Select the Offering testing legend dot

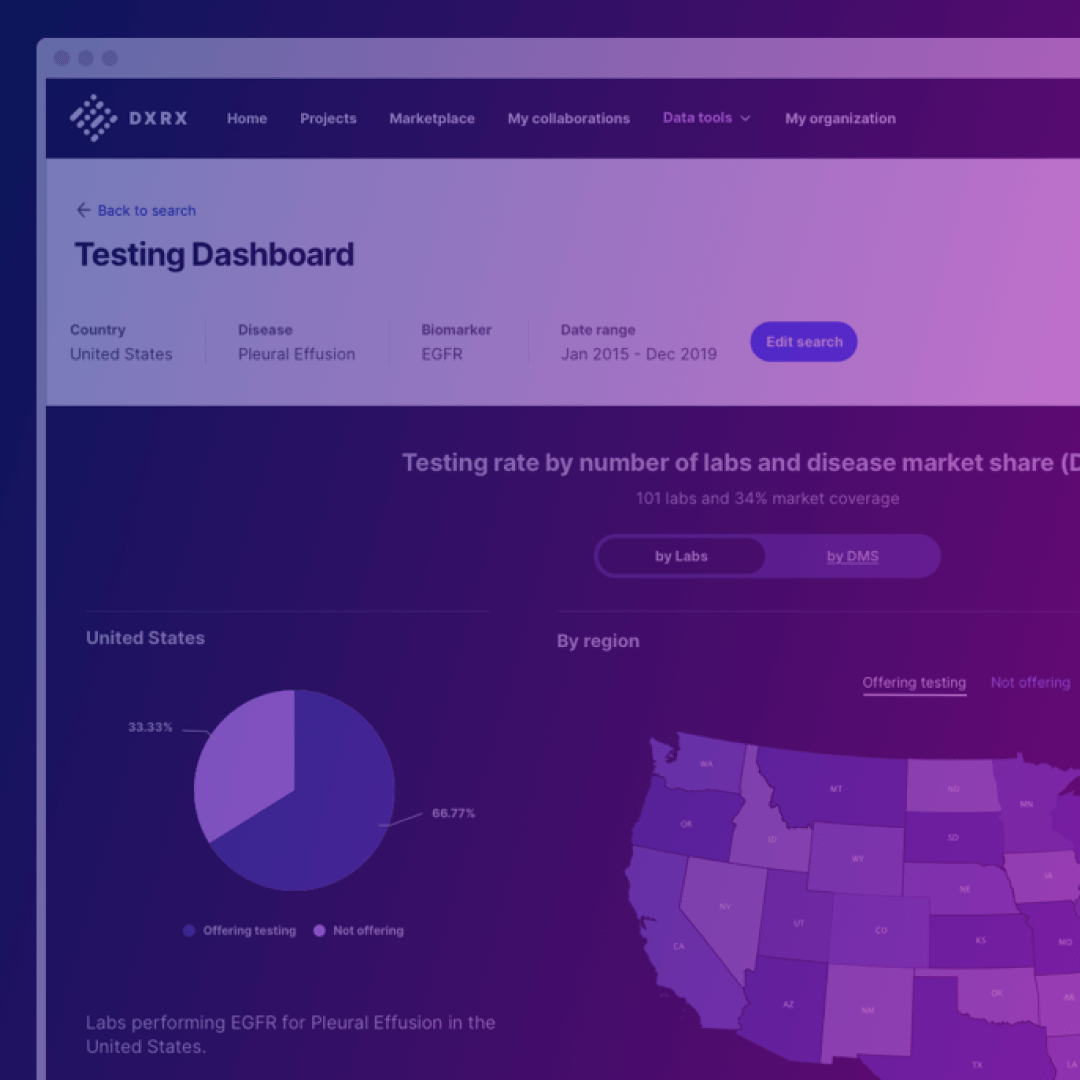188,930
